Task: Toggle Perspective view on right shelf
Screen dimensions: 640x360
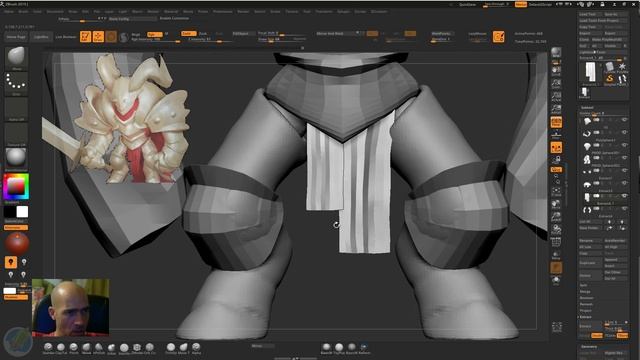Action: (556, 122)
